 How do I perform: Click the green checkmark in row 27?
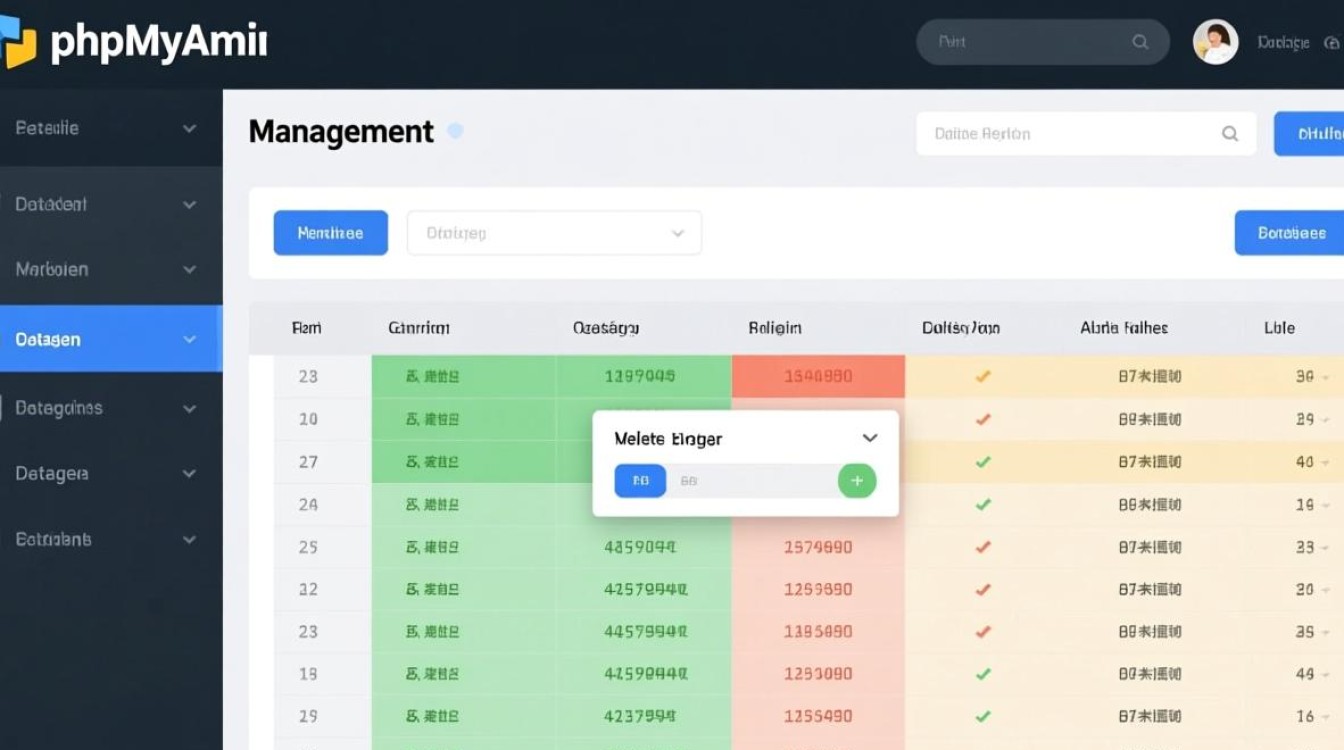point(983,462)
